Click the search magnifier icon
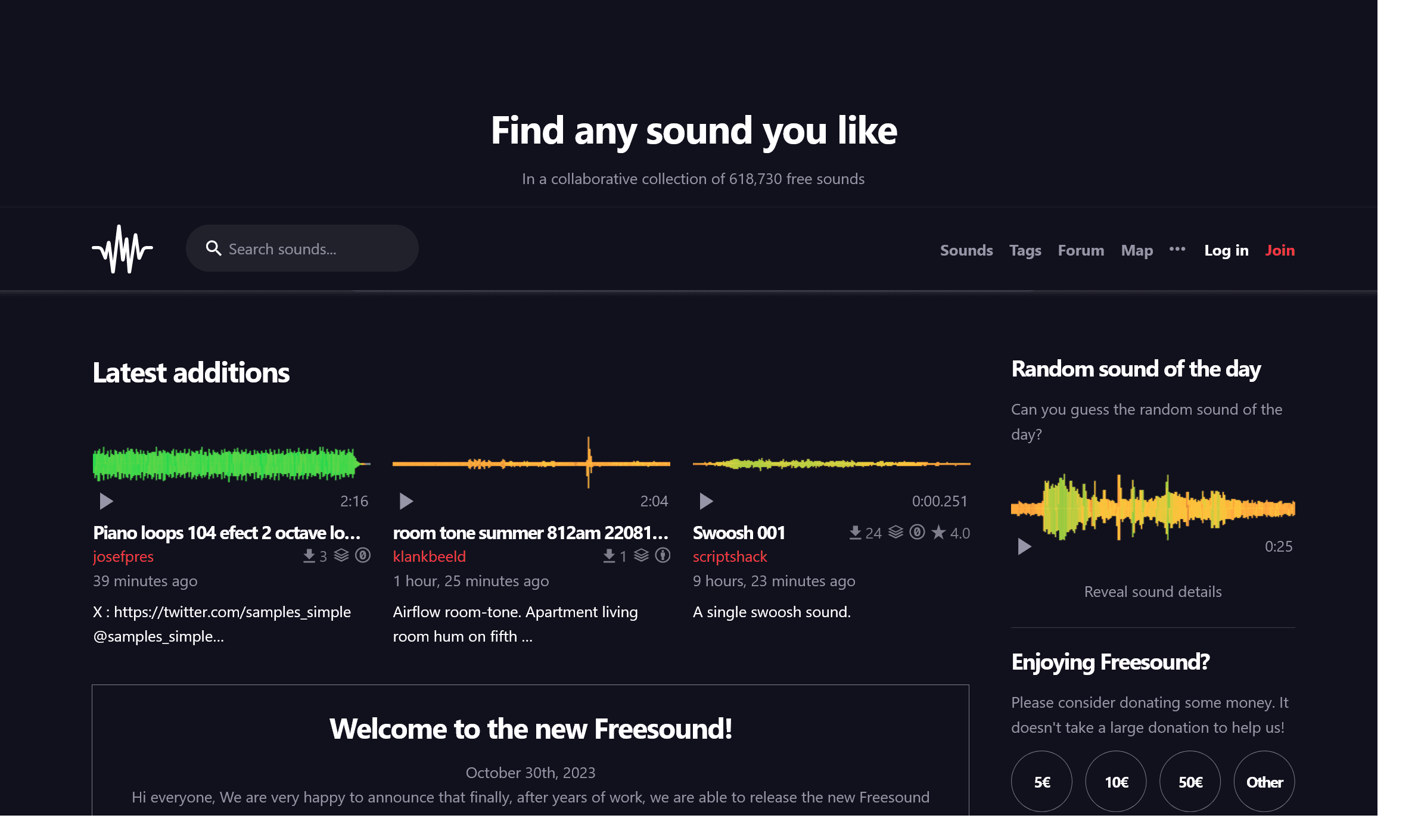 coord(213,248)
